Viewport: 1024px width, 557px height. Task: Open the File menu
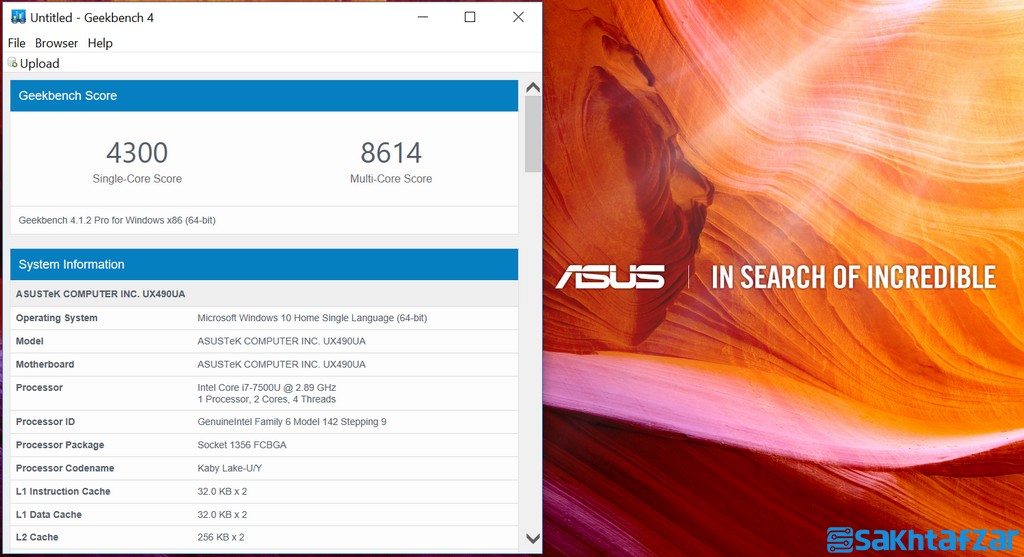point(16,43)
